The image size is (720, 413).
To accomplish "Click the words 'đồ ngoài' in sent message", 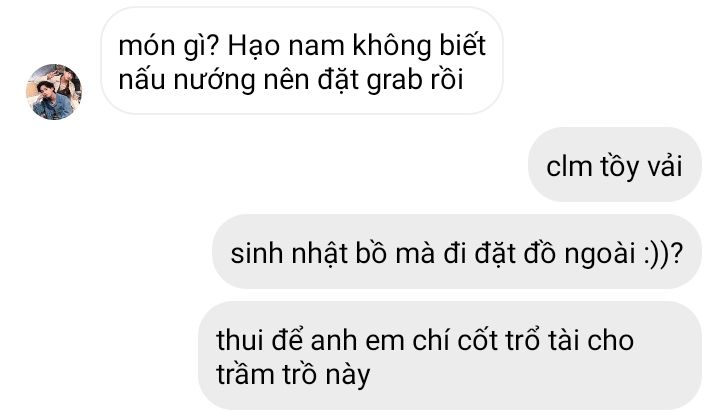I will click(x=579, y=253).
